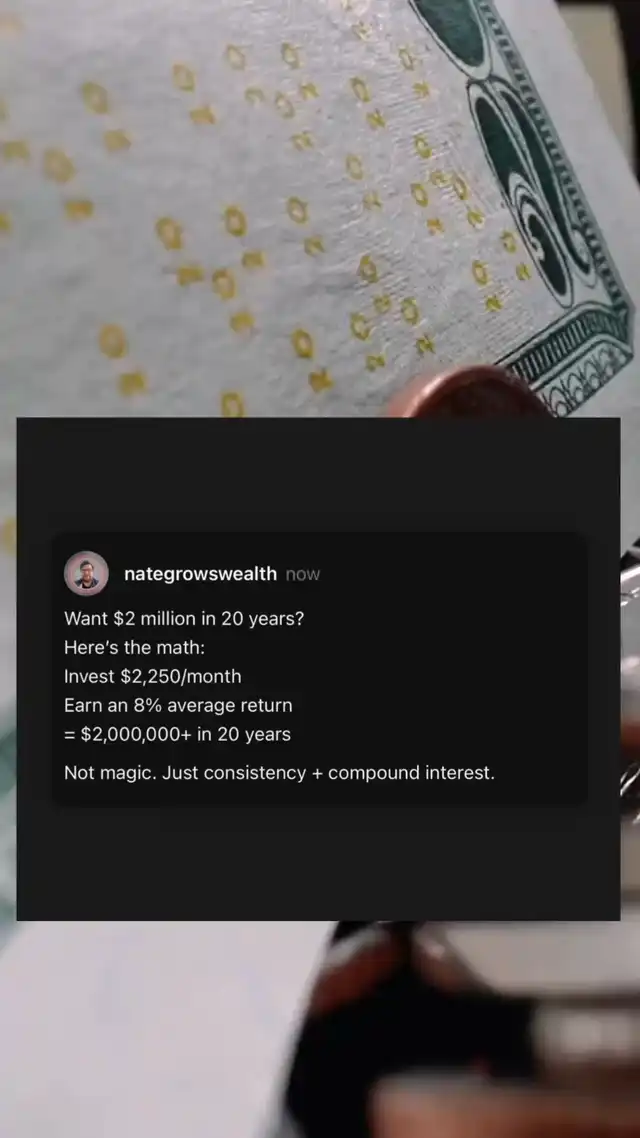Open nategrowswealth's profile picture avatar
The height and width of the screenshot is (1138, 640).
(x=86, y=573)
